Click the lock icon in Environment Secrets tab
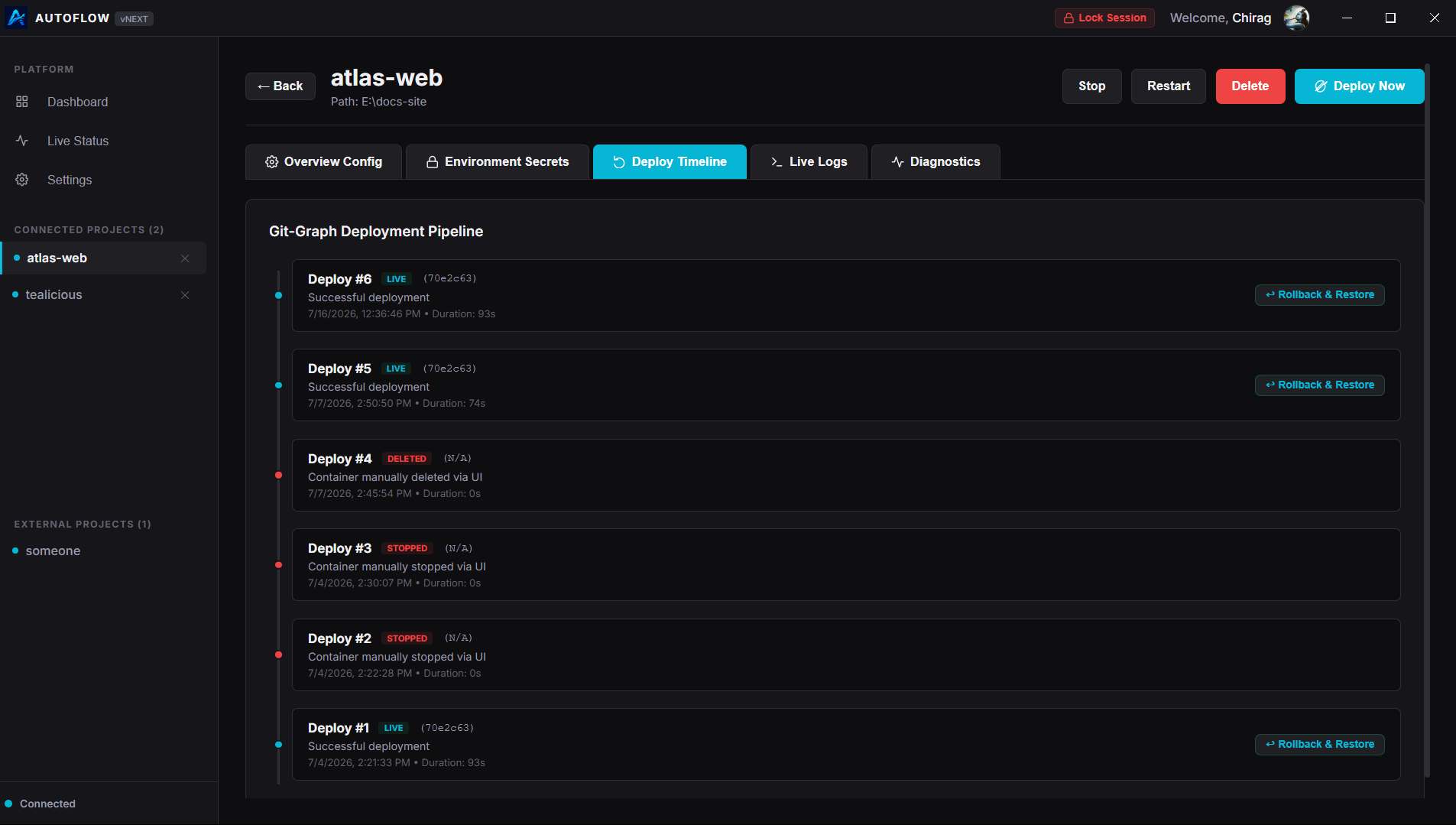This screenshot has width=1456, height=825. [x=432, y=162]
